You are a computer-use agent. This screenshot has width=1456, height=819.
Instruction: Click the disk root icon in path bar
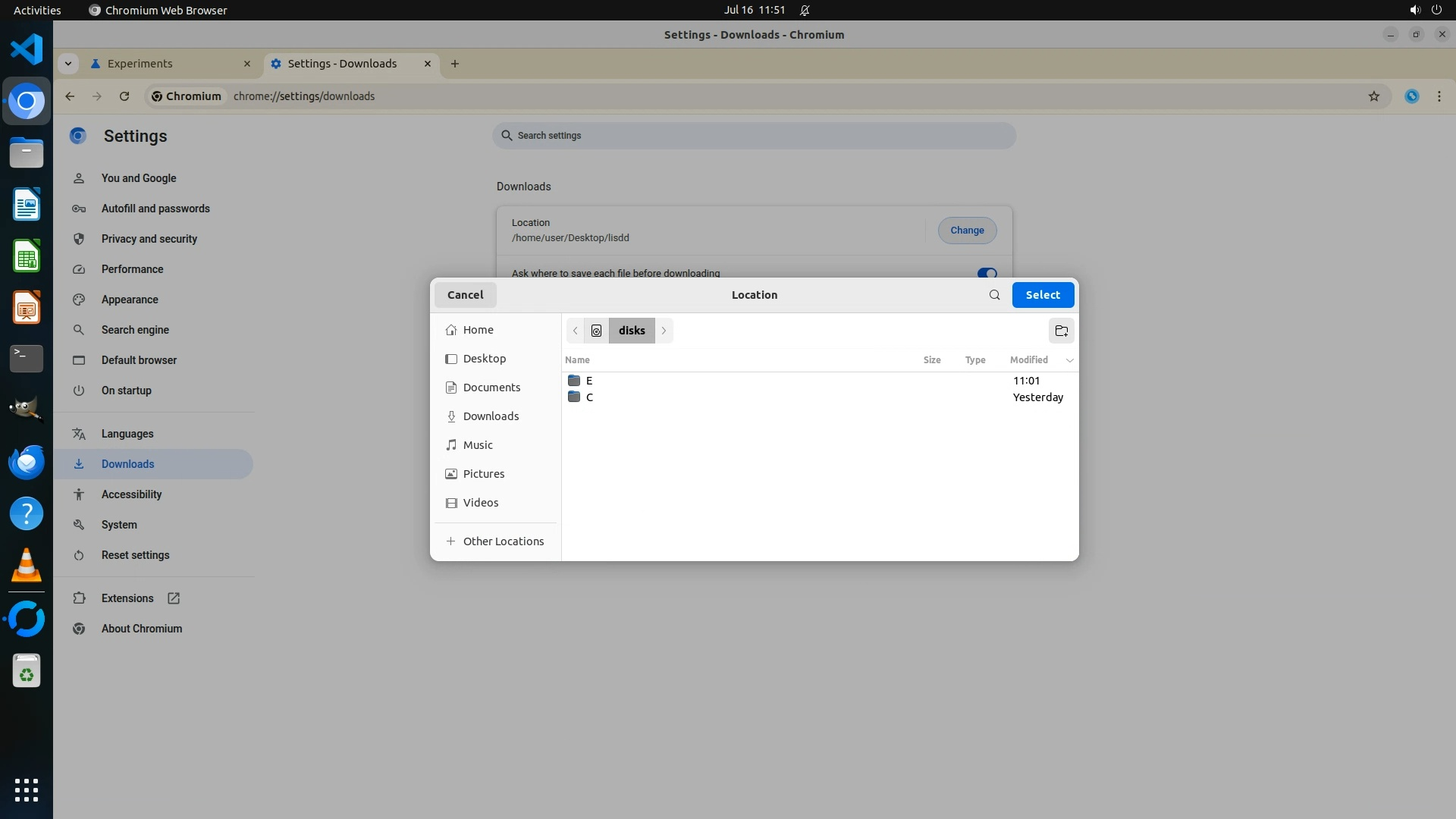[x=596, y=331]
